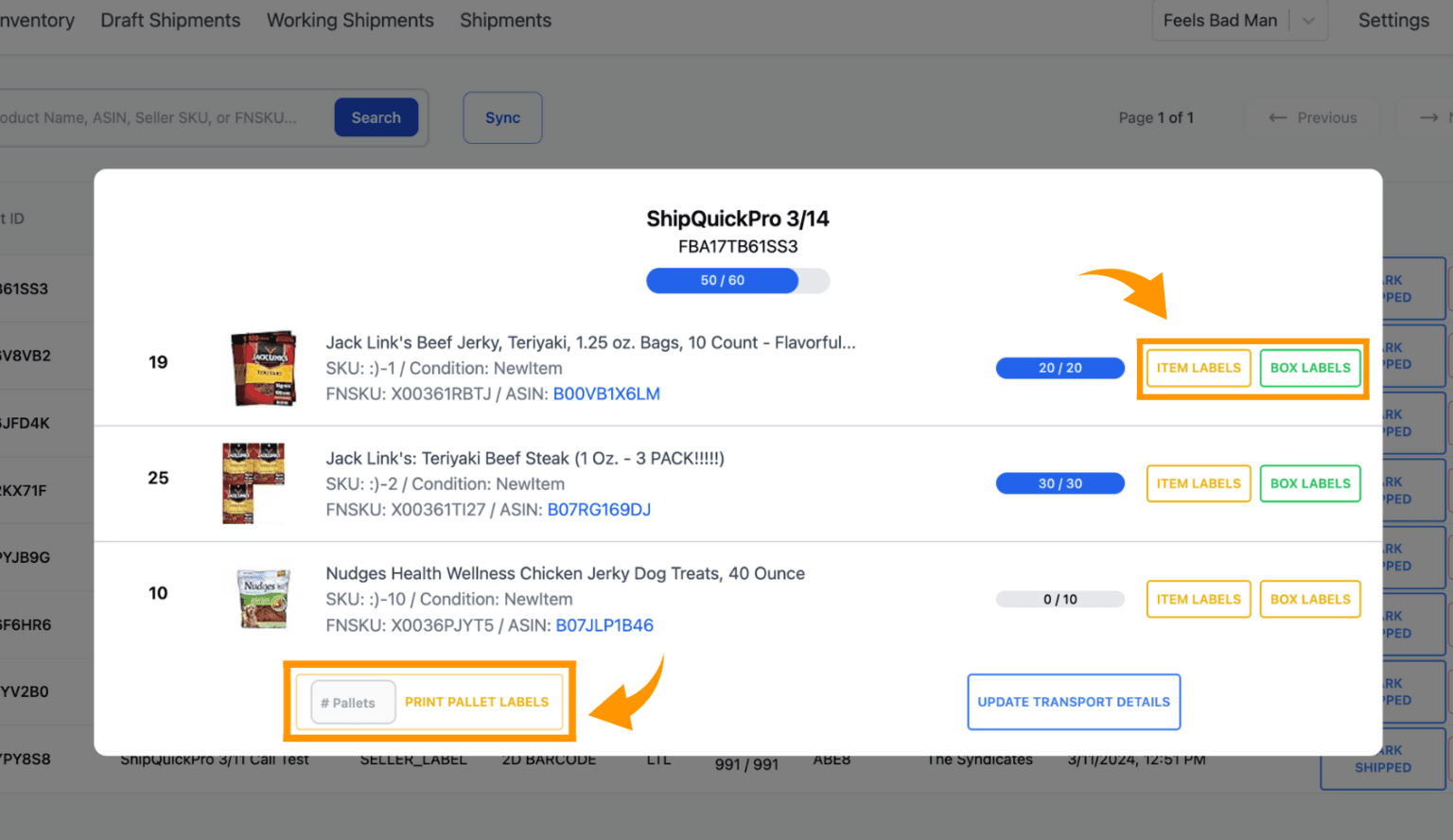Click BOX LABELS for Jack Link's Beef Jerky

1310,368
